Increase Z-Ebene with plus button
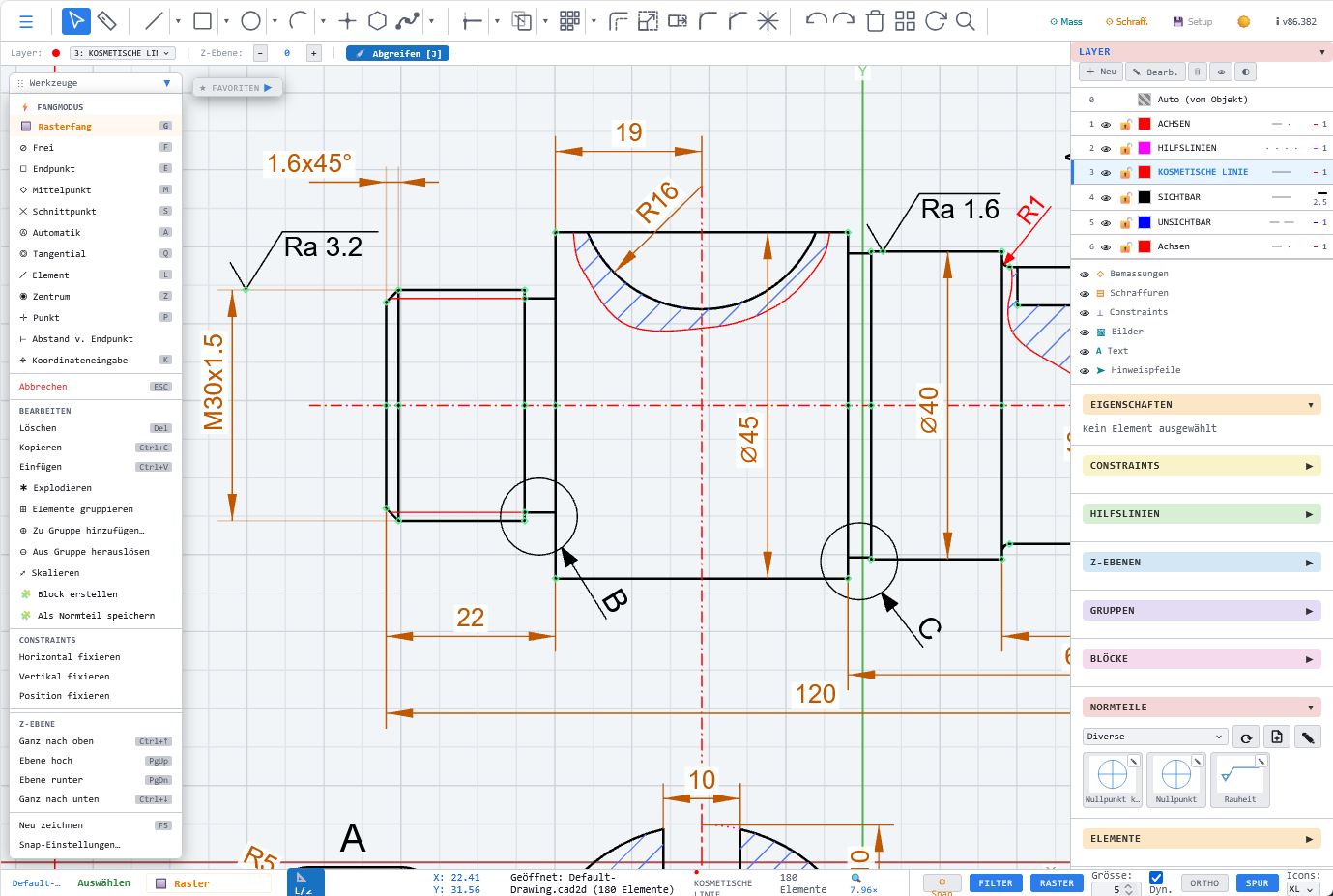 (313, 53)
